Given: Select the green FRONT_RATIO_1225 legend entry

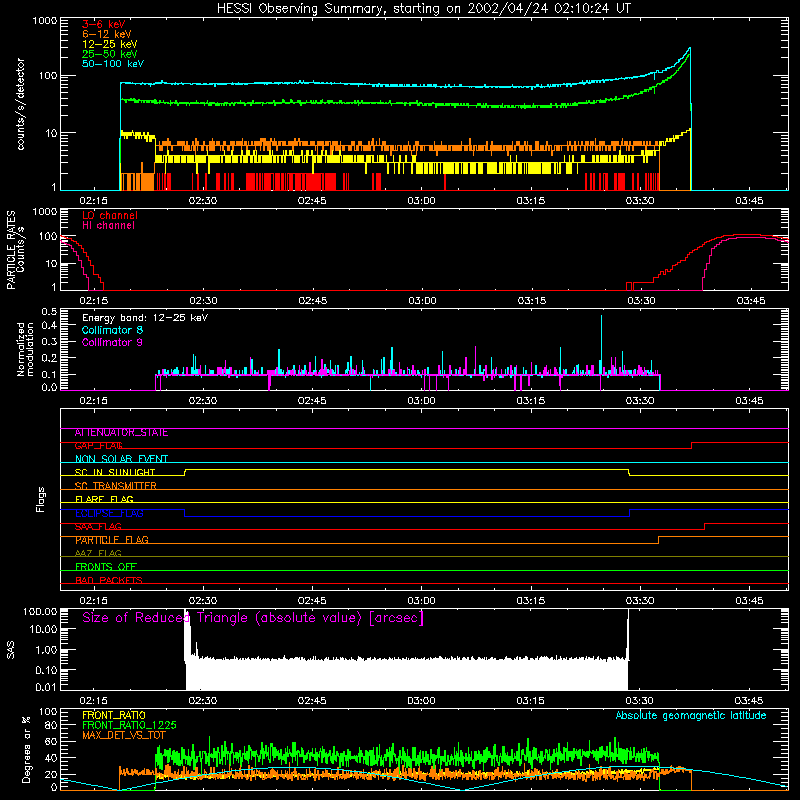Looking at the screenshot, I should [x=129, y=725].
